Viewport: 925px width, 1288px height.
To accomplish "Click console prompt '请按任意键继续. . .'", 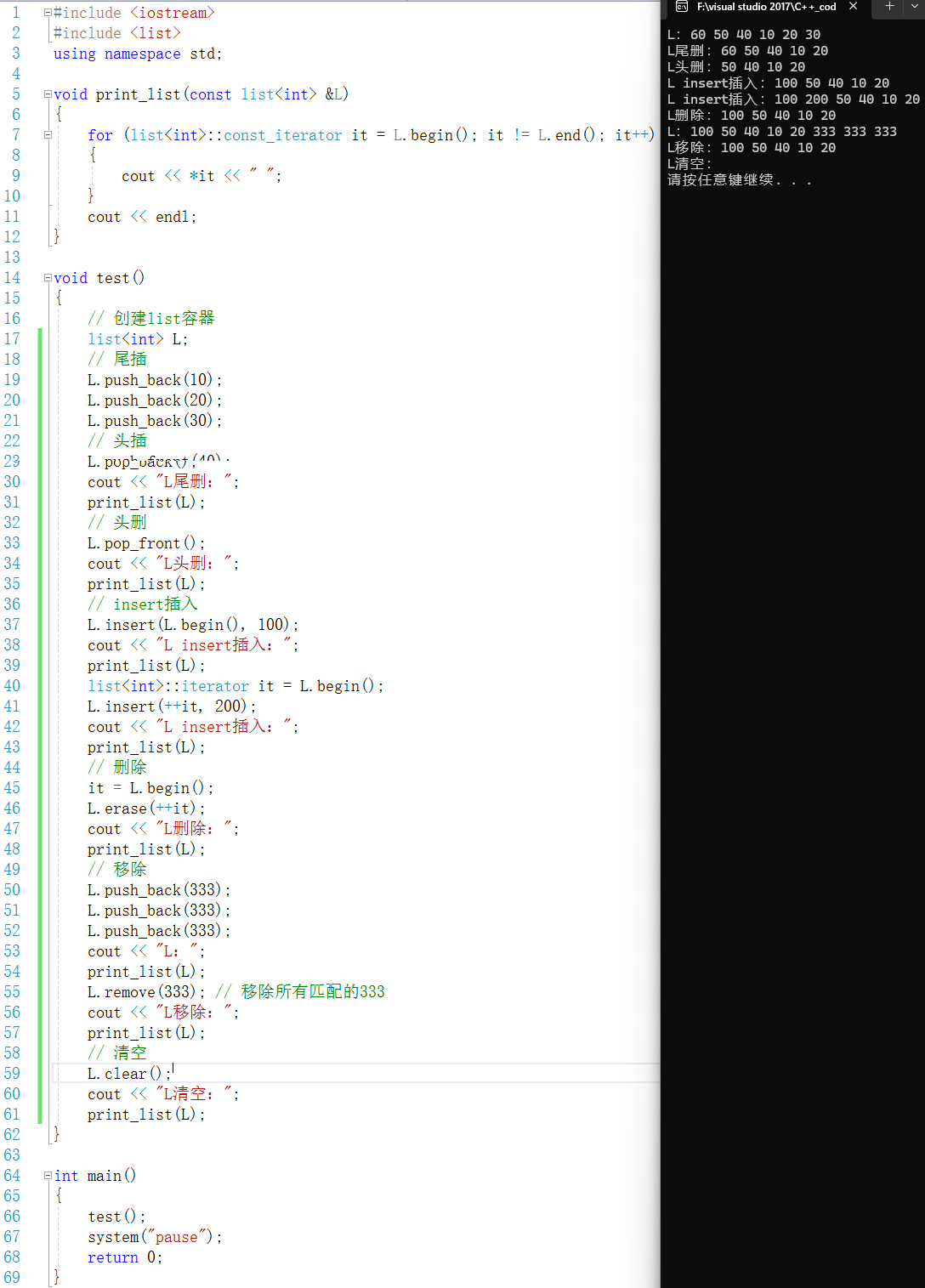I will tap(740, 180).
